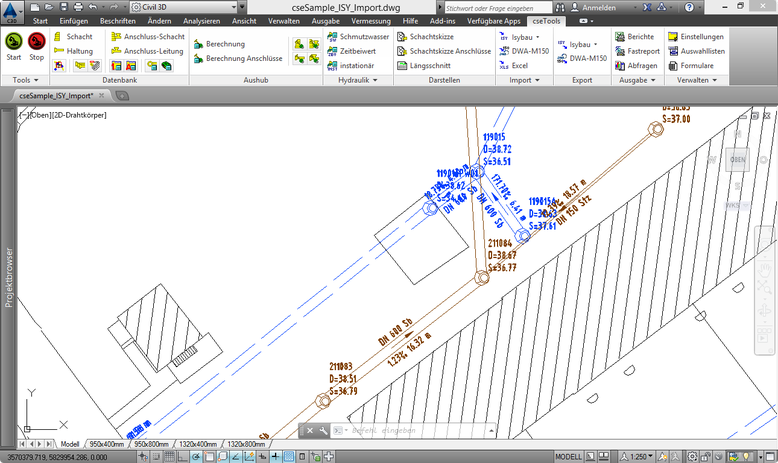Screen dimensions: 778x463
Task: Click the new drawing tab plus button
Action: tap(122, 96)
